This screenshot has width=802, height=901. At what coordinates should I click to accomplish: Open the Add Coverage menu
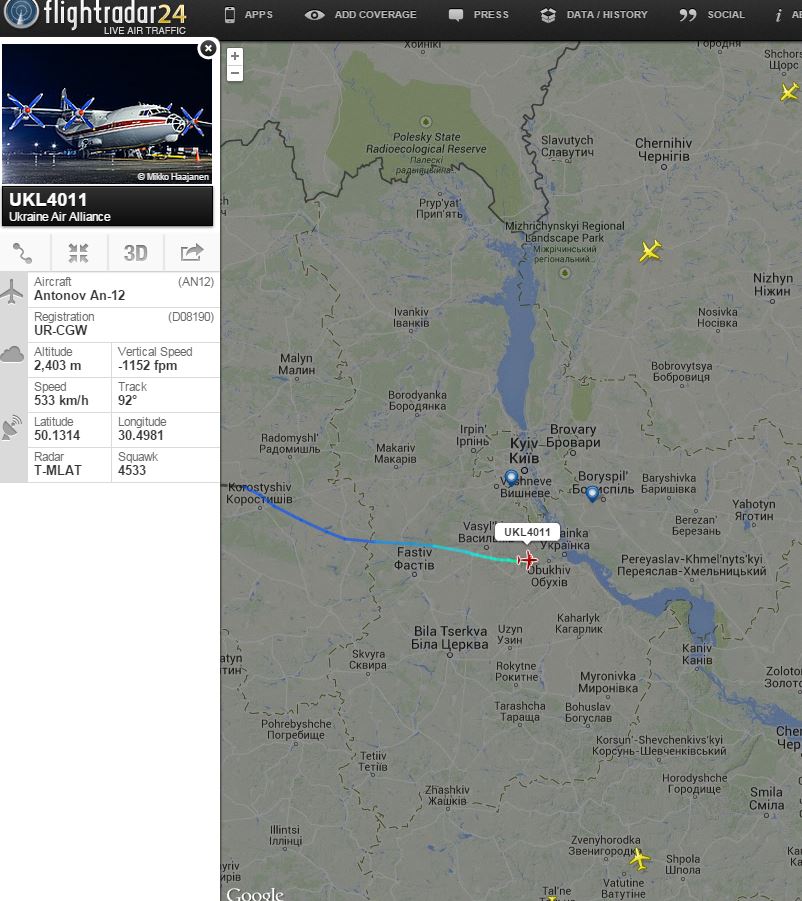(x=360, y=15)
